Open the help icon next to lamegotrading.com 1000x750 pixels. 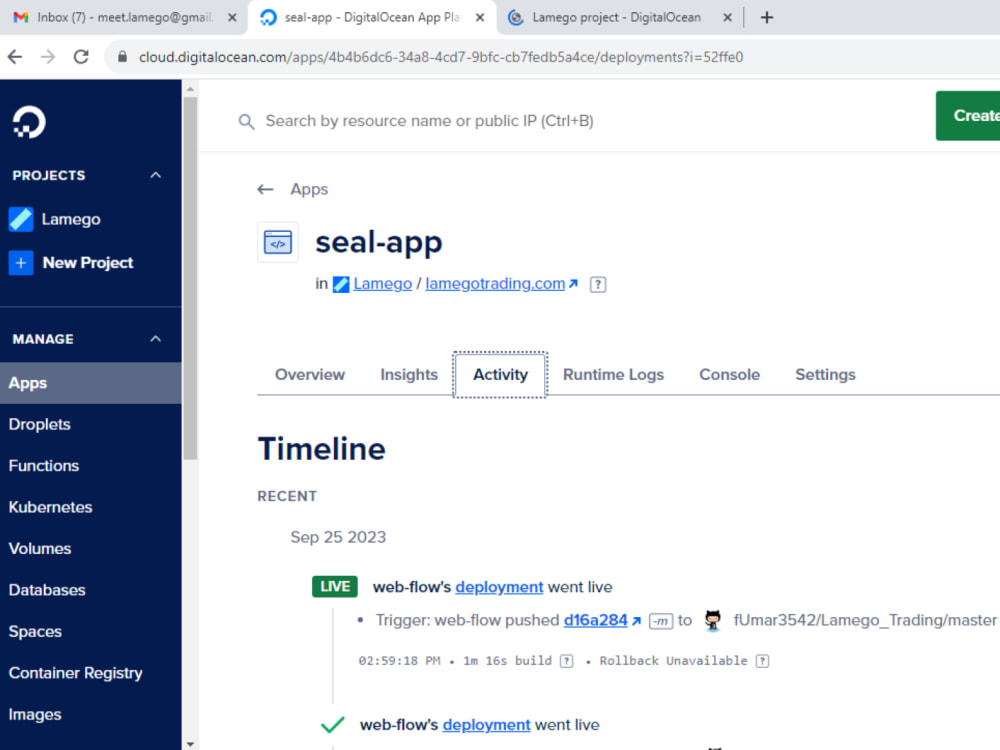coord(597,284)
